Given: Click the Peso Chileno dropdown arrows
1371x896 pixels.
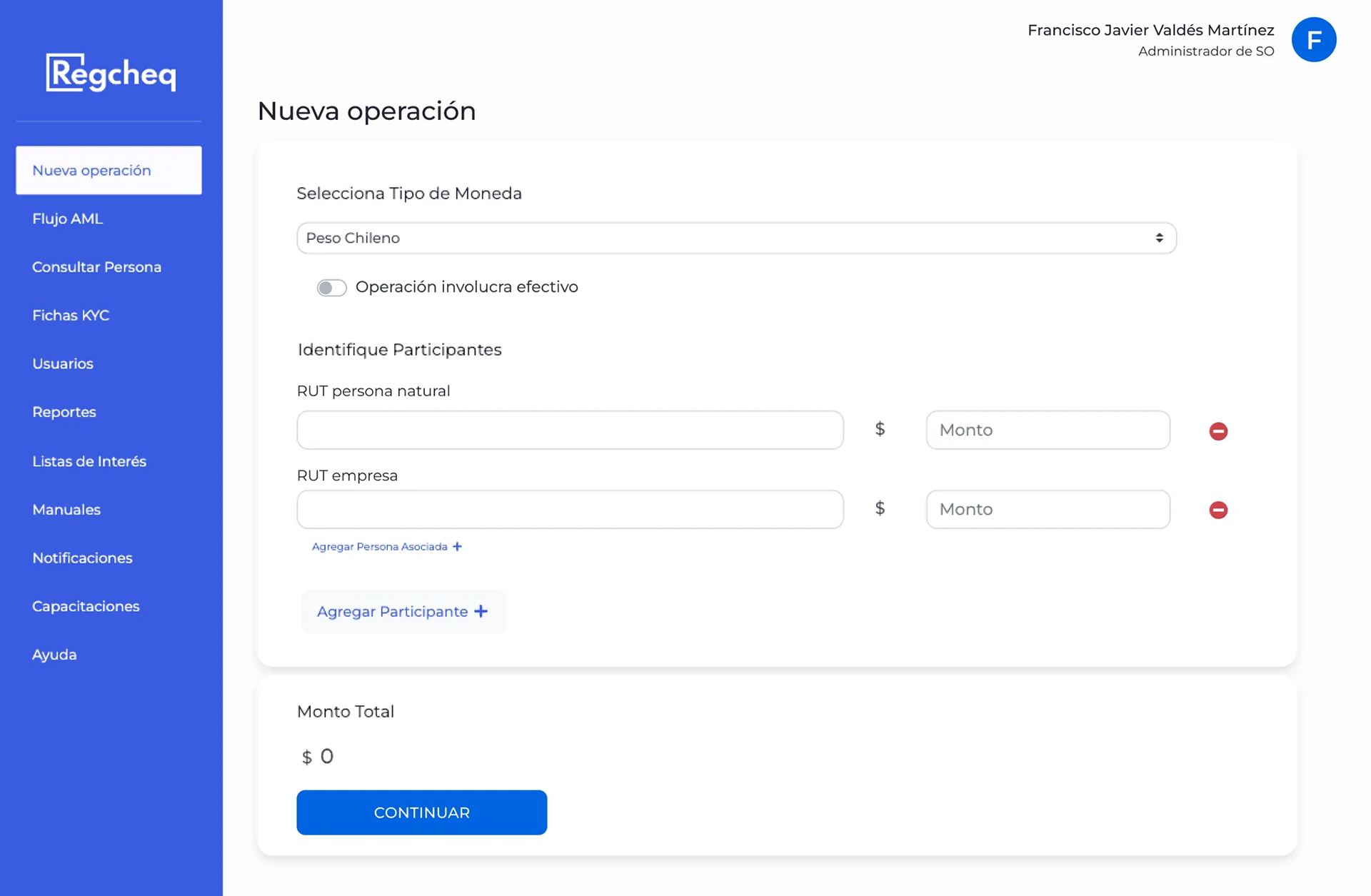Looking at the screenshot, I should click(1159, 238).
